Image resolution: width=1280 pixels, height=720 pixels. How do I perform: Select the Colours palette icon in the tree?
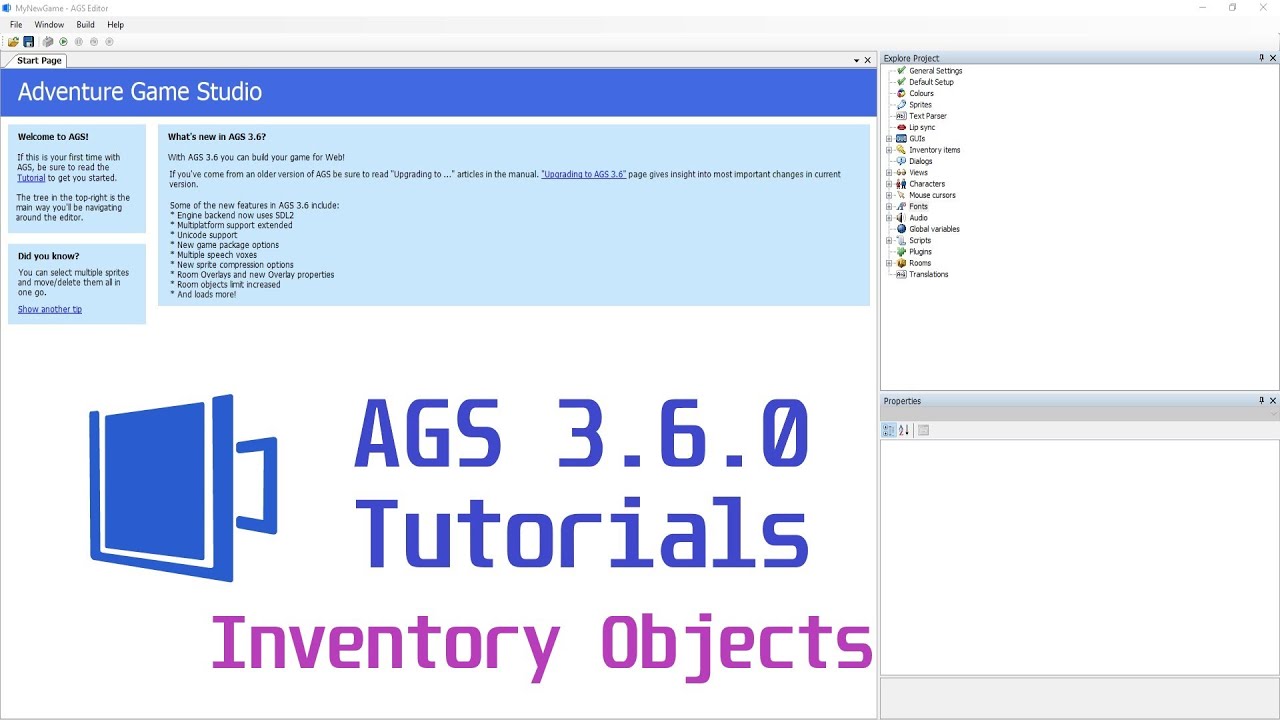901,93
